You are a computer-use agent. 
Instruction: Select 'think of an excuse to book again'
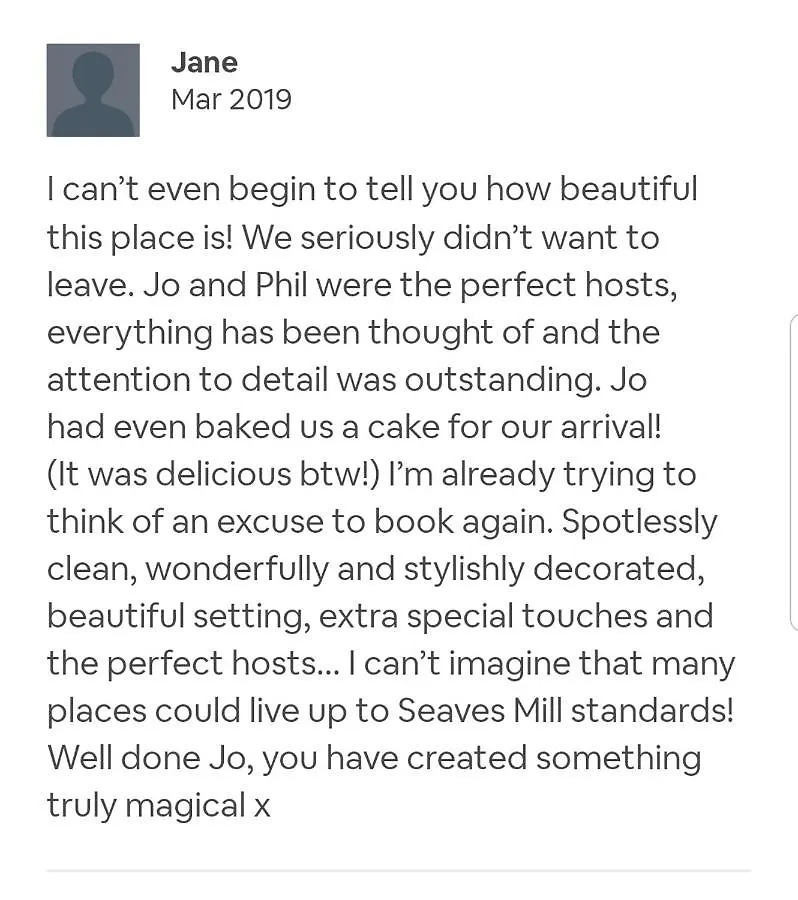click(300, 522)
